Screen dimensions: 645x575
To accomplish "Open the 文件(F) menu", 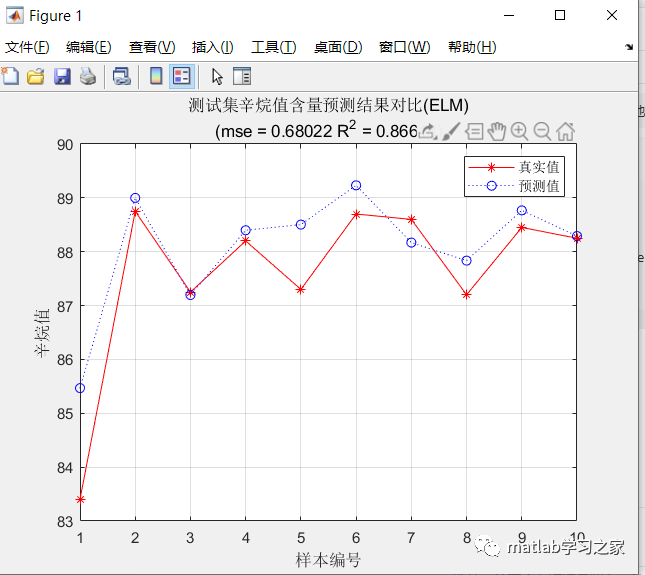I will [x=27, y=47].
